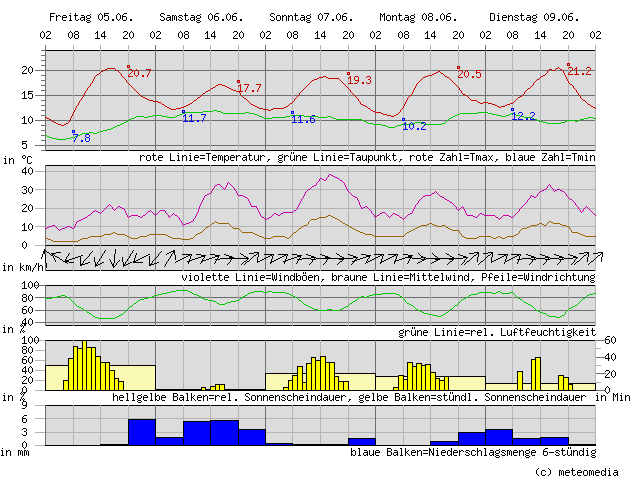
Task: Click the red 20.5 Tmax value
Action: [469, 75]
